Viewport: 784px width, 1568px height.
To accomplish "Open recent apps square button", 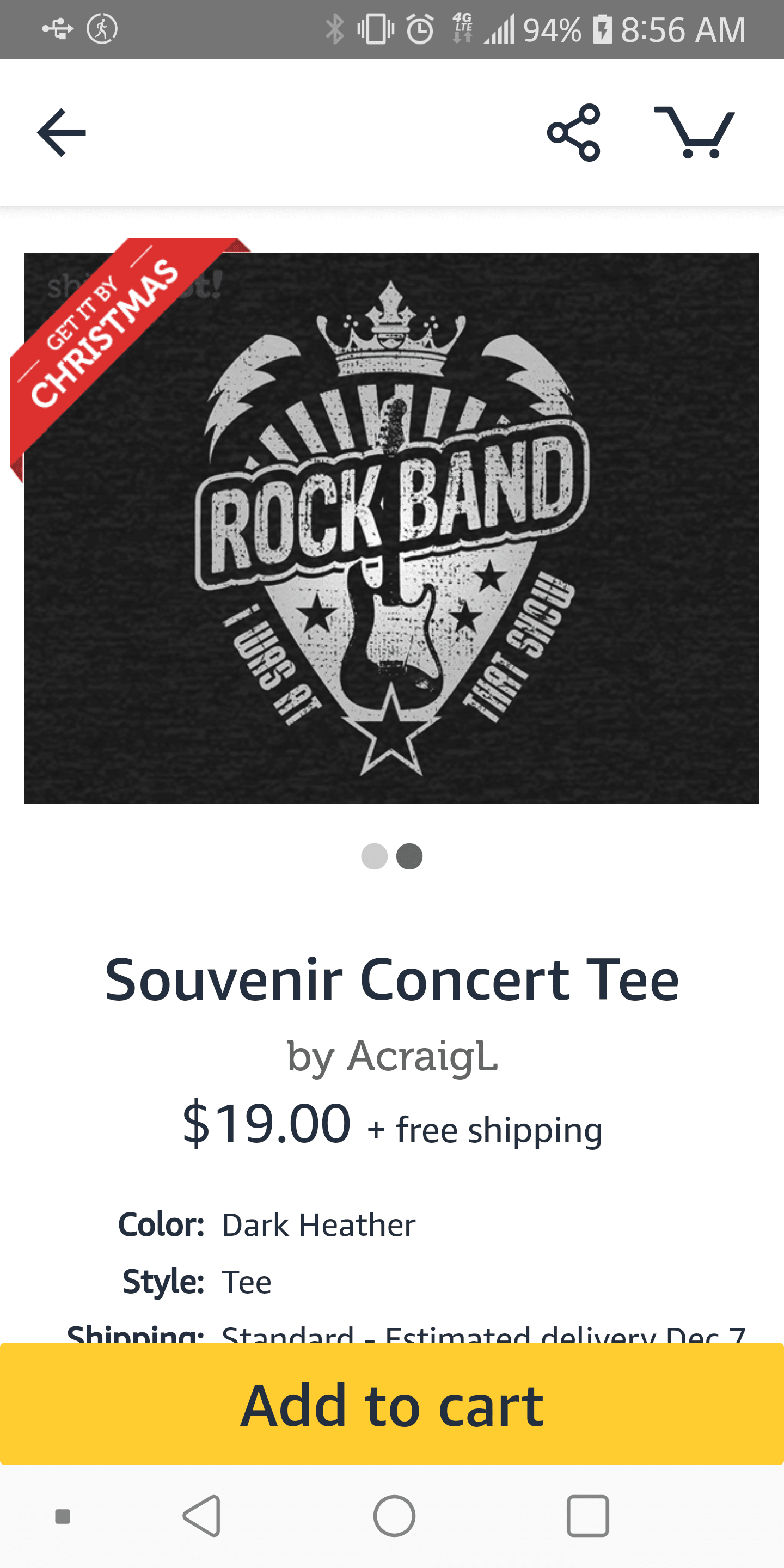I will tap(587, 1516).
